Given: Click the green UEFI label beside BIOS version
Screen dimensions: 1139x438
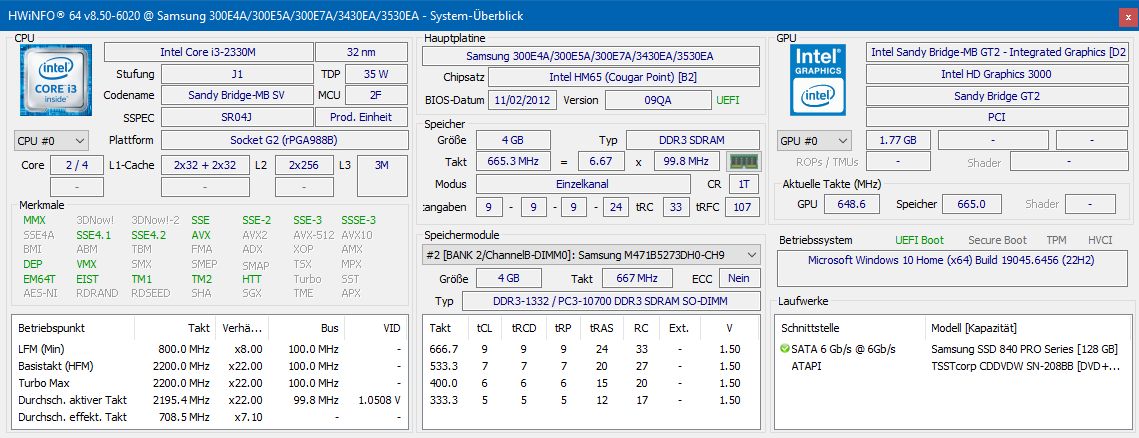Looking at the screenshot, I should coord(729,100).
